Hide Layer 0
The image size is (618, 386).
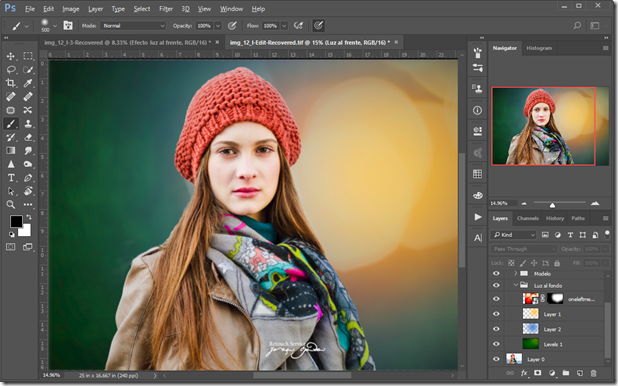[x=496, y=359]
